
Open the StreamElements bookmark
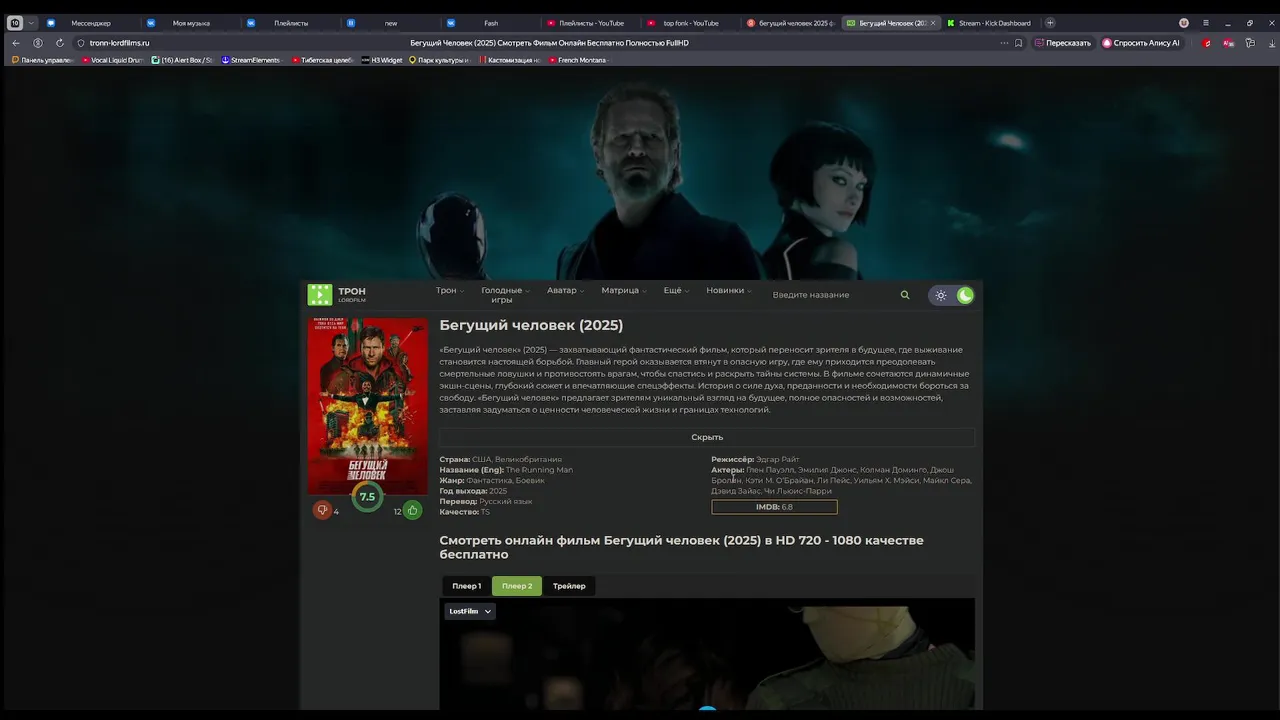pos(251,60)
